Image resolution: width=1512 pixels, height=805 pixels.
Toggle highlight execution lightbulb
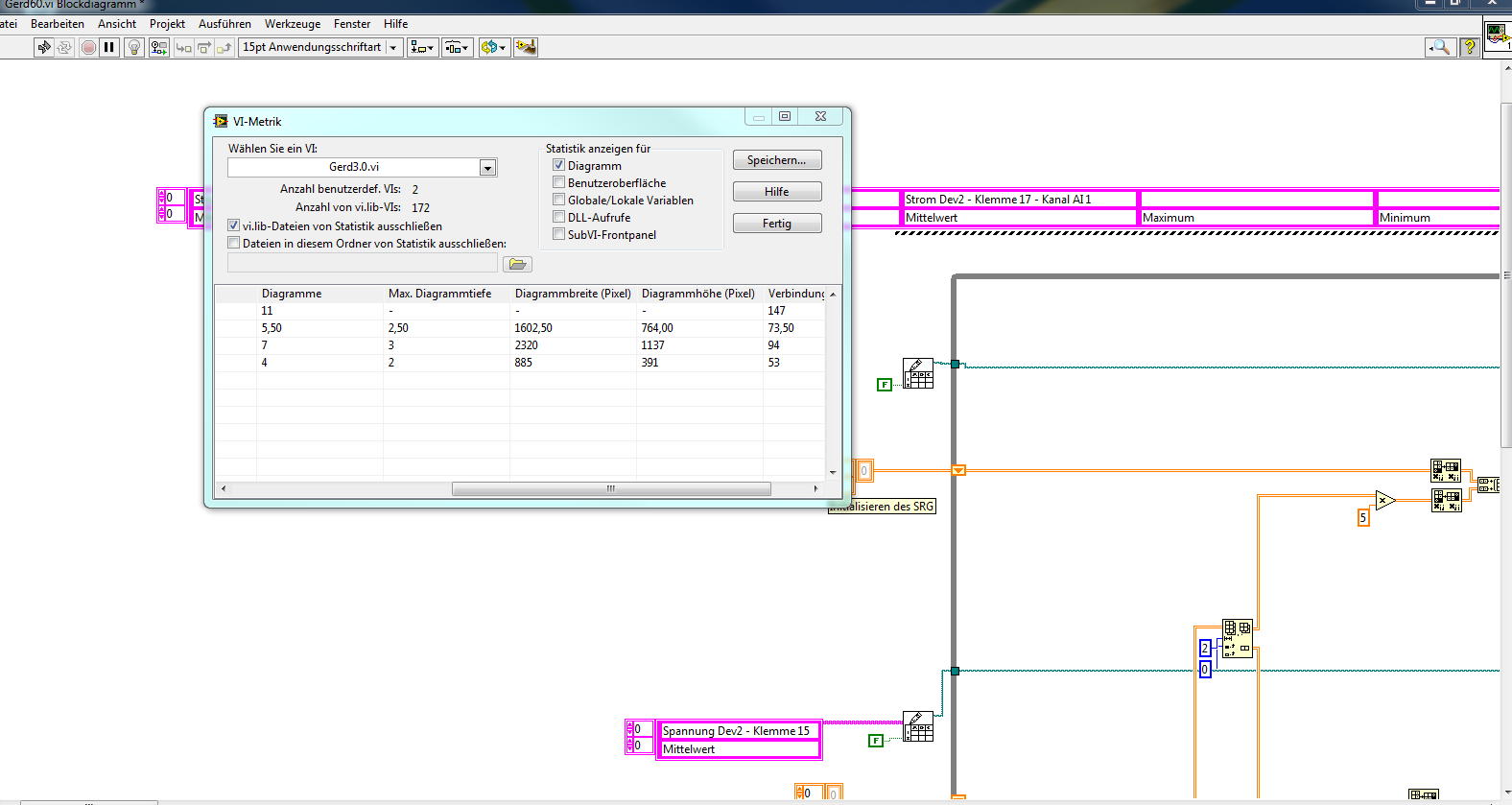point(134,47)
